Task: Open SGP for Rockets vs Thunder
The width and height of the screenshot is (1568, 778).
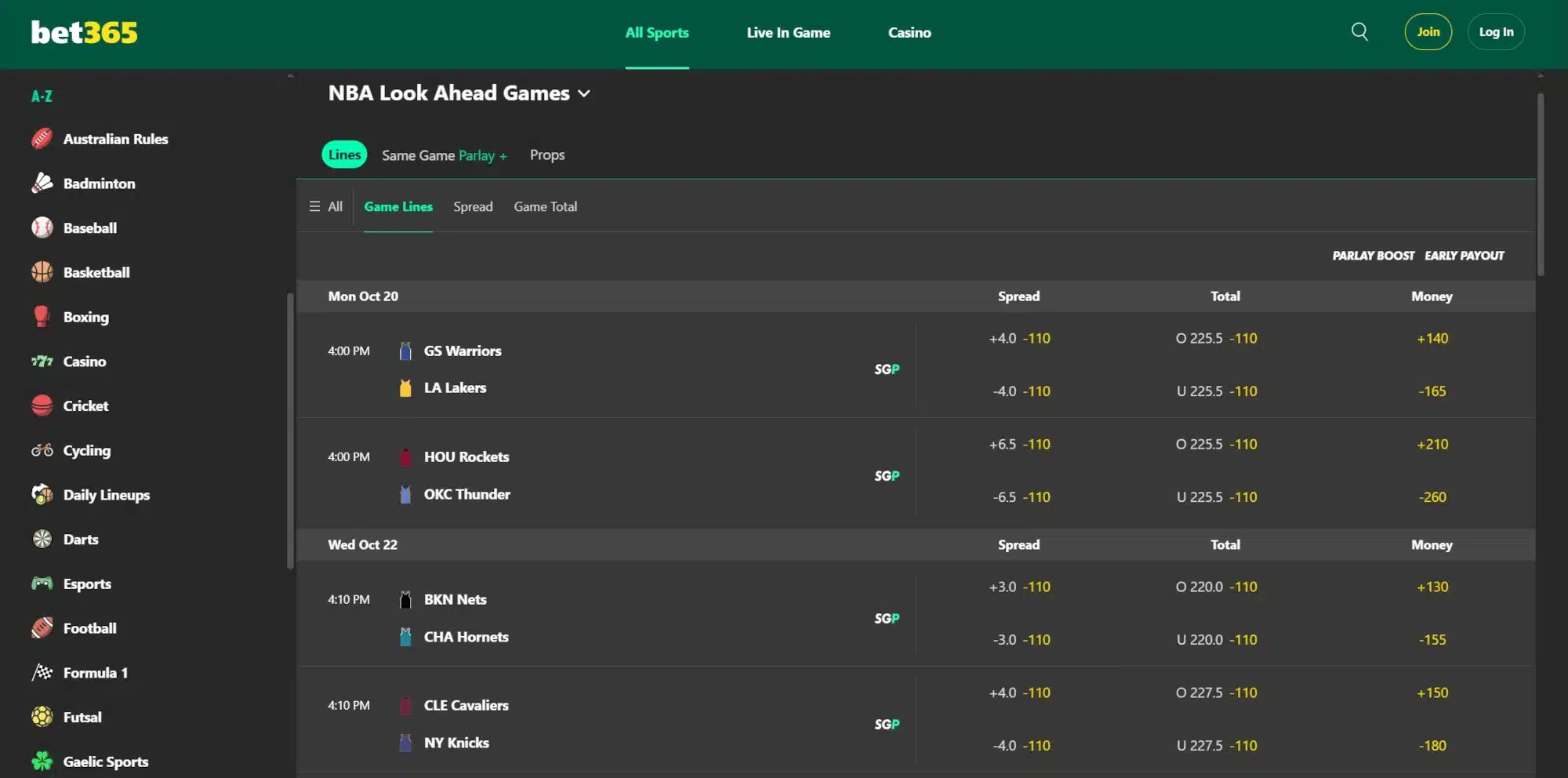Action: pos(887,476)
